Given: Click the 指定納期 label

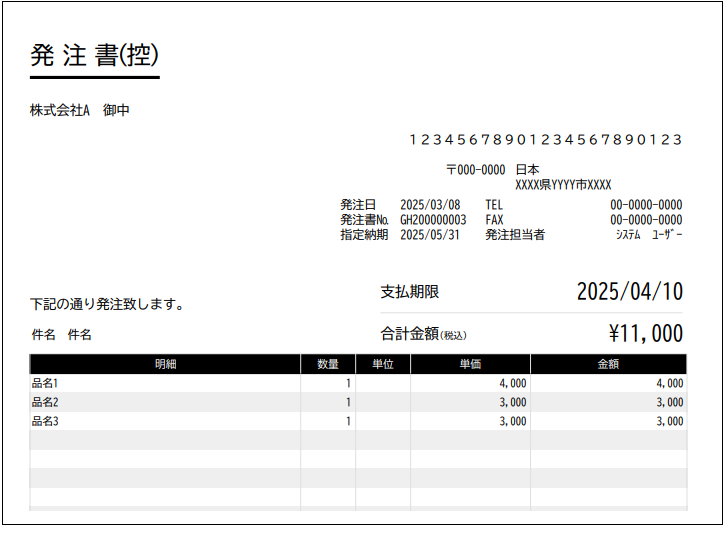Looking at the screenshot, I should click(364, 234).
